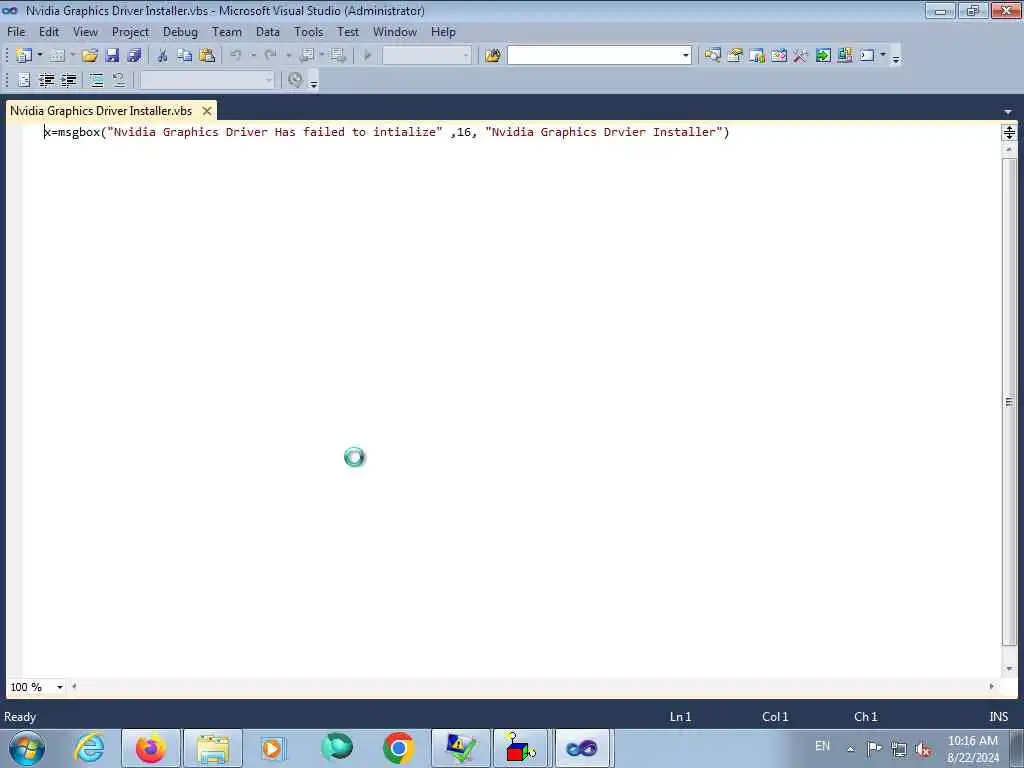Open the Debug menu
Screen dimensions: 1024x768
coord(180,32)
